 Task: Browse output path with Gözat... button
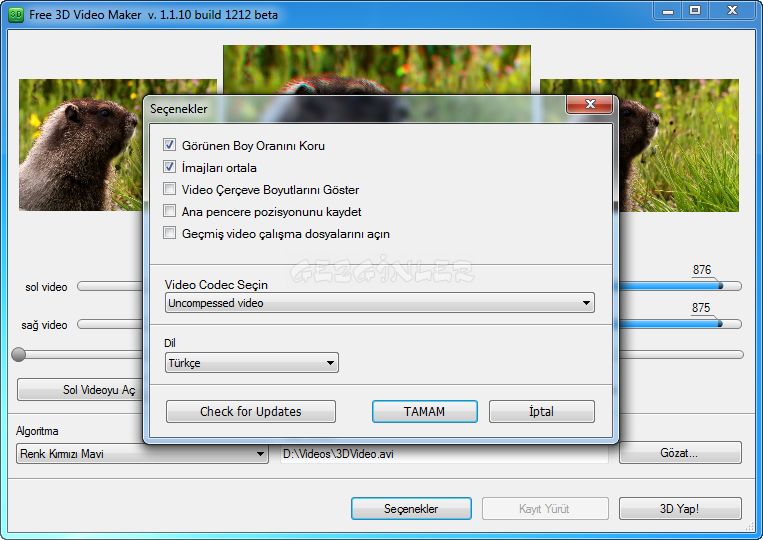tap(680, 453)
